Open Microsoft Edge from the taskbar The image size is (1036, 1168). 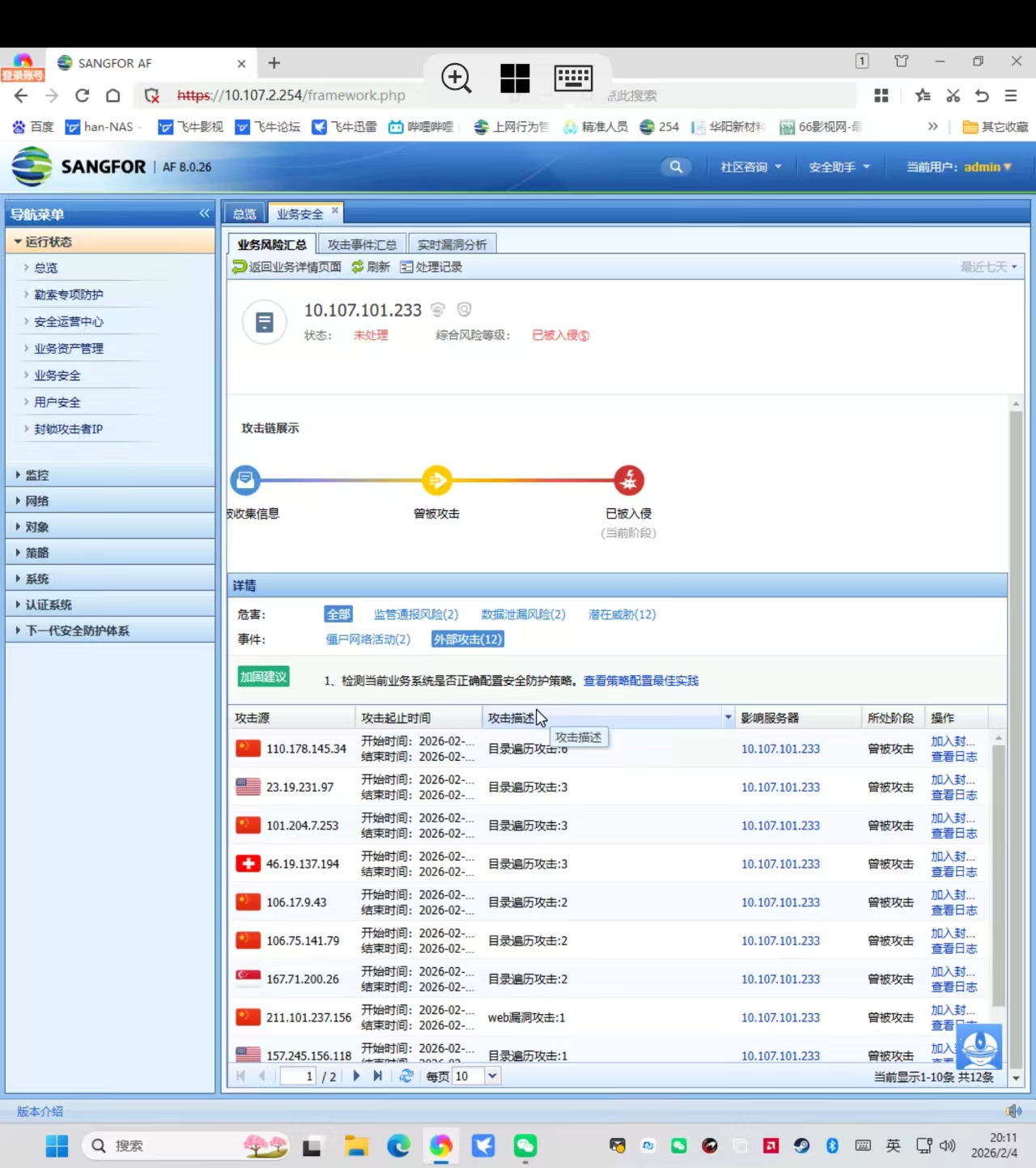[x=398, y=1146]
